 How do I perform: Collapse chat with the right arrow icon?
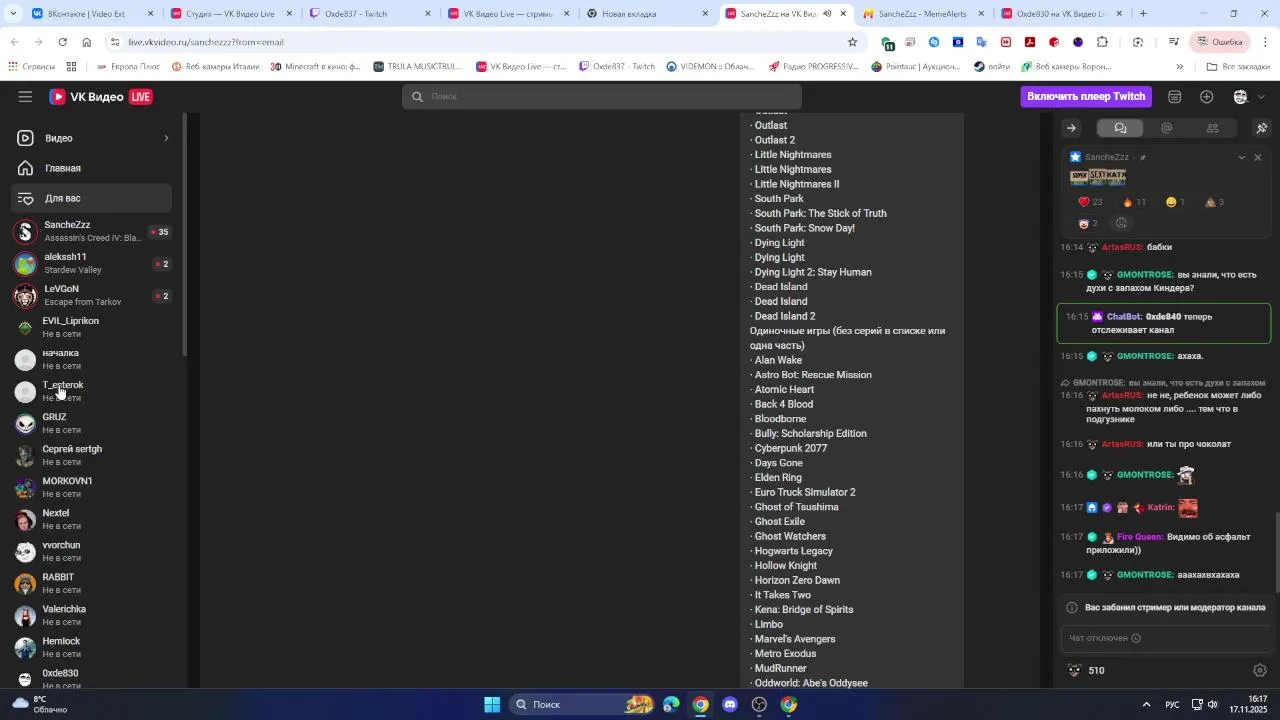[1071, 128]
